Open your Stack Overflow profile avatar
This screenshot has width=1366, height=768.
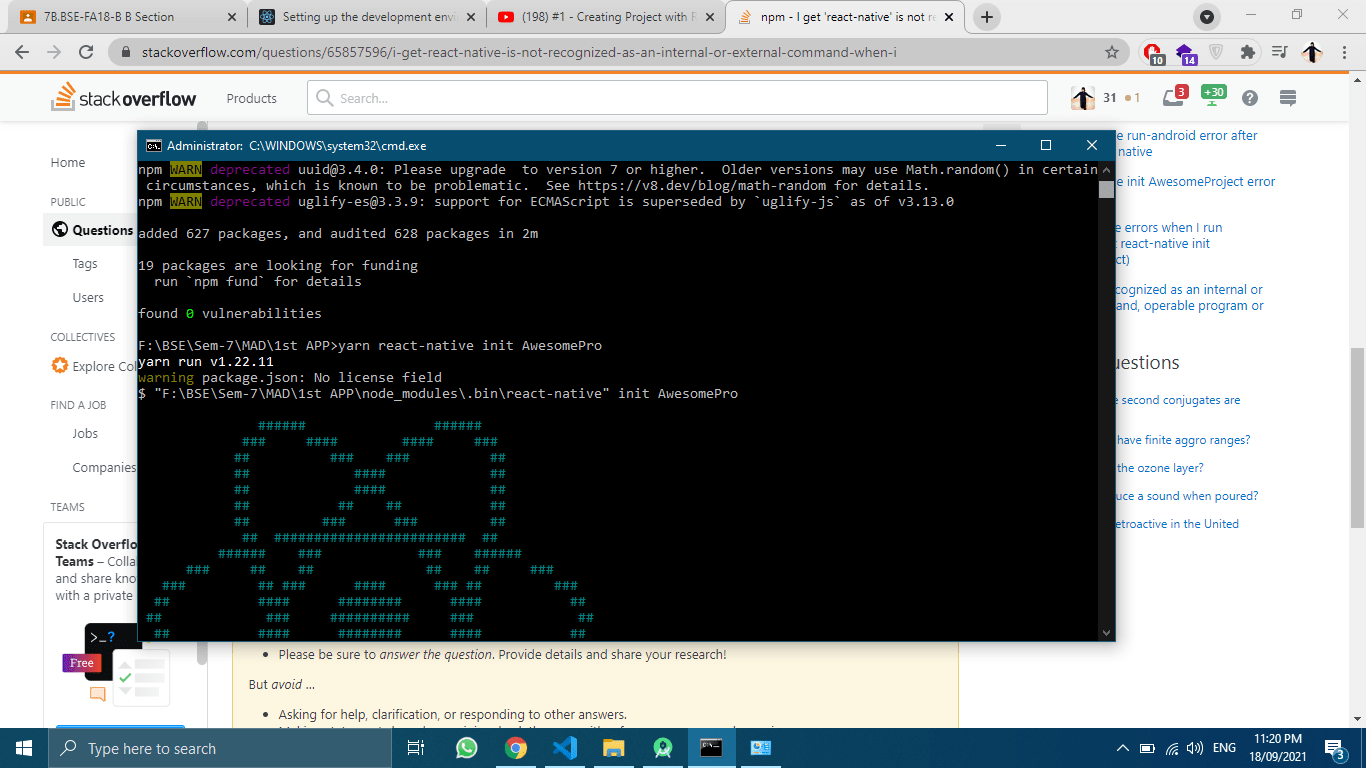(1081, 97)
